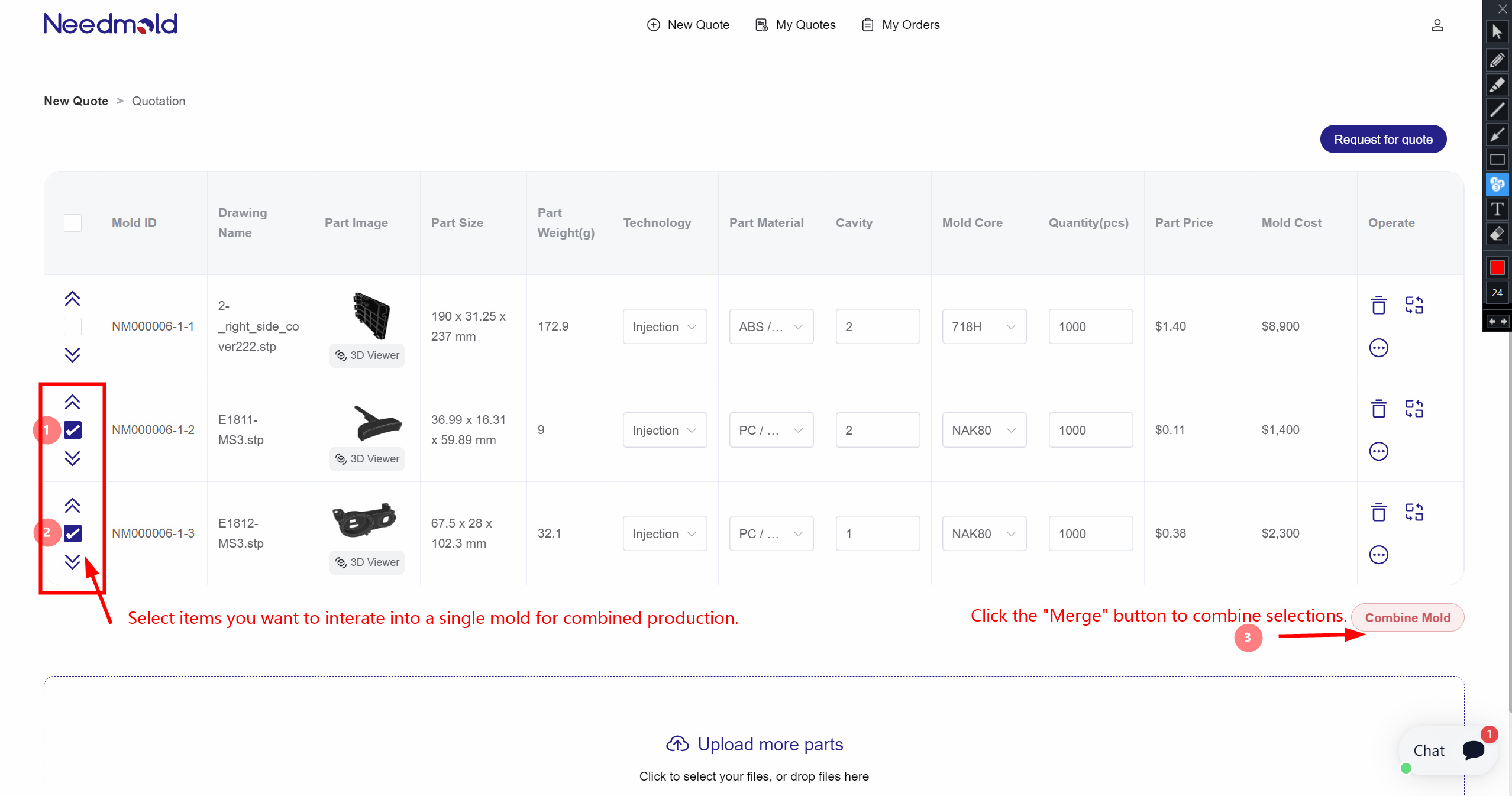The height and width of the screenshot is (796, 1512).
Task: Close the annotation toolbar
Action: 1503,9
